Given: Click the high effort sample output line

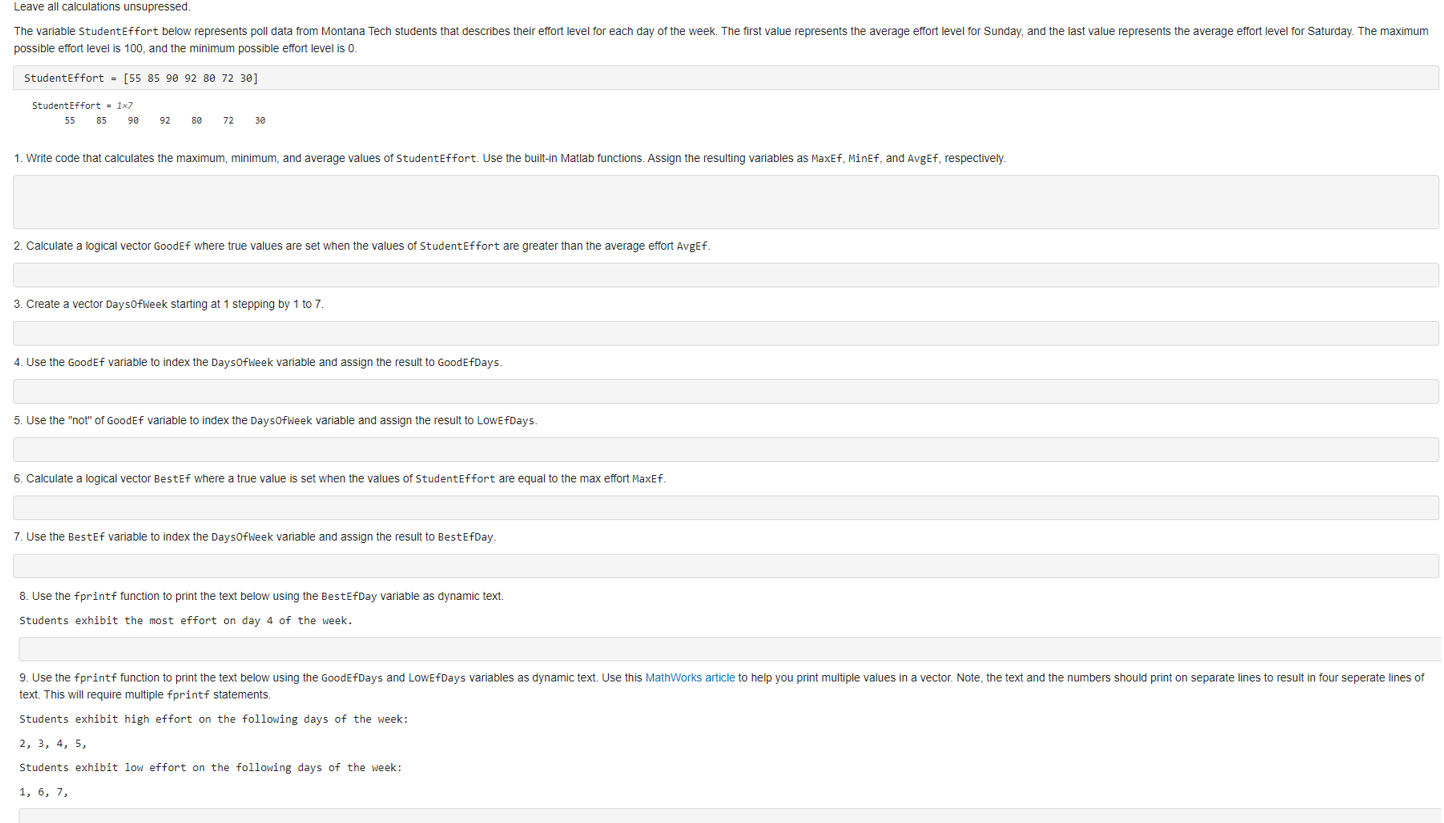Looking at the screenshot, I should tap(211, 719).
